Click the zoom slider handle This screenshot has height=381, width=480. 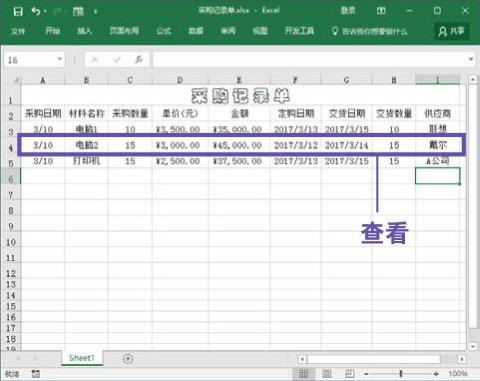tap(401, 374)
